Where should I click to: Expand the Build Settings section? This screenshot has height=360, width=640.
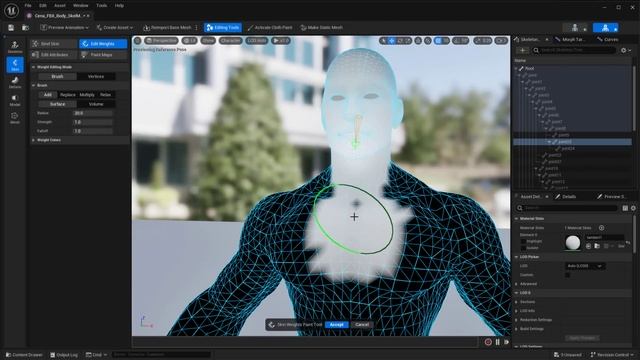(x=516, y=329)
